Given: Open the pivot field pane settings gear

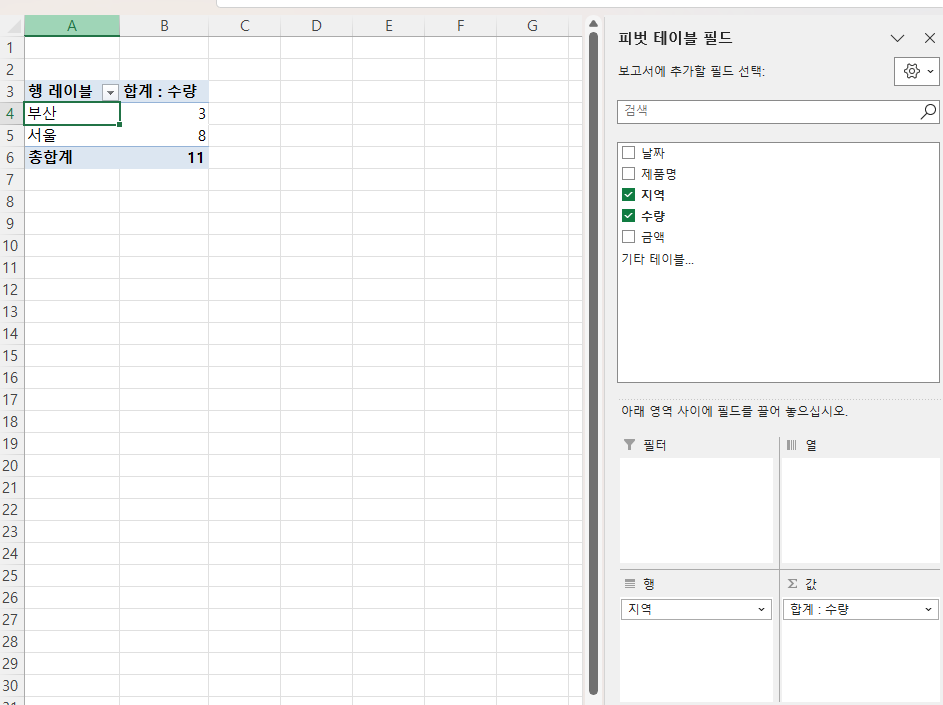Looking at the screenshot, I should pyautogui.click(x=917, y=71).
